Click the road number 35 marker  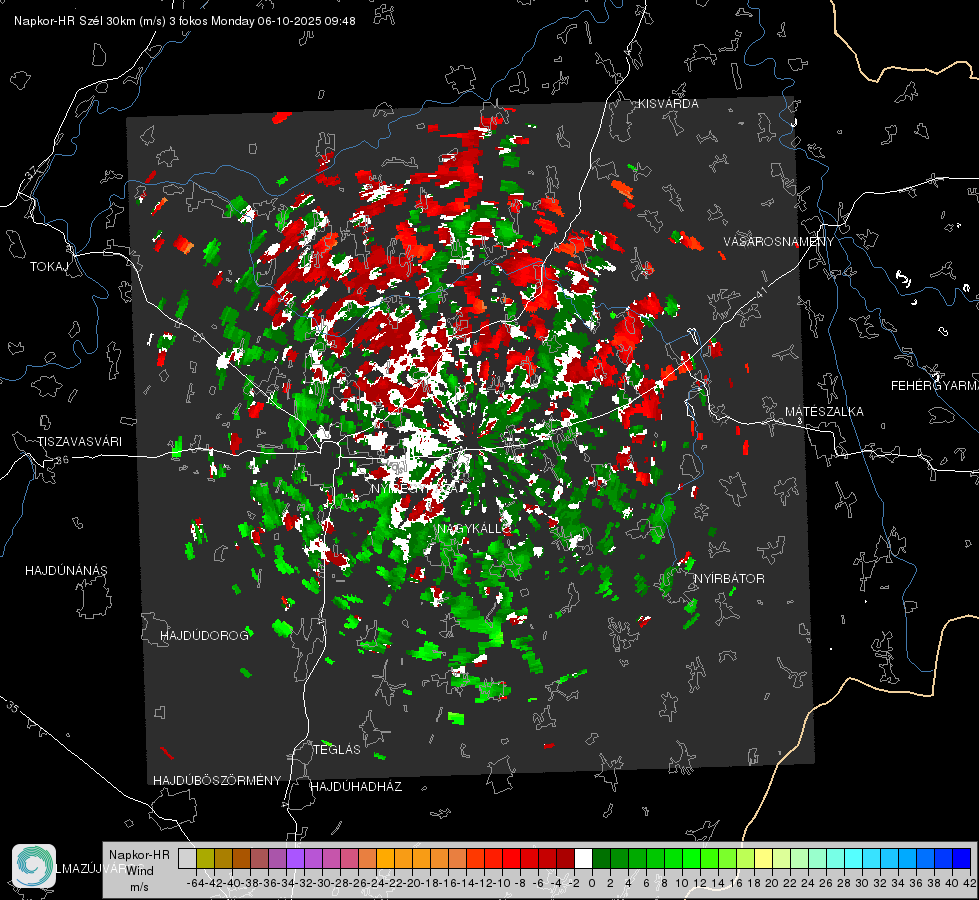13,708
